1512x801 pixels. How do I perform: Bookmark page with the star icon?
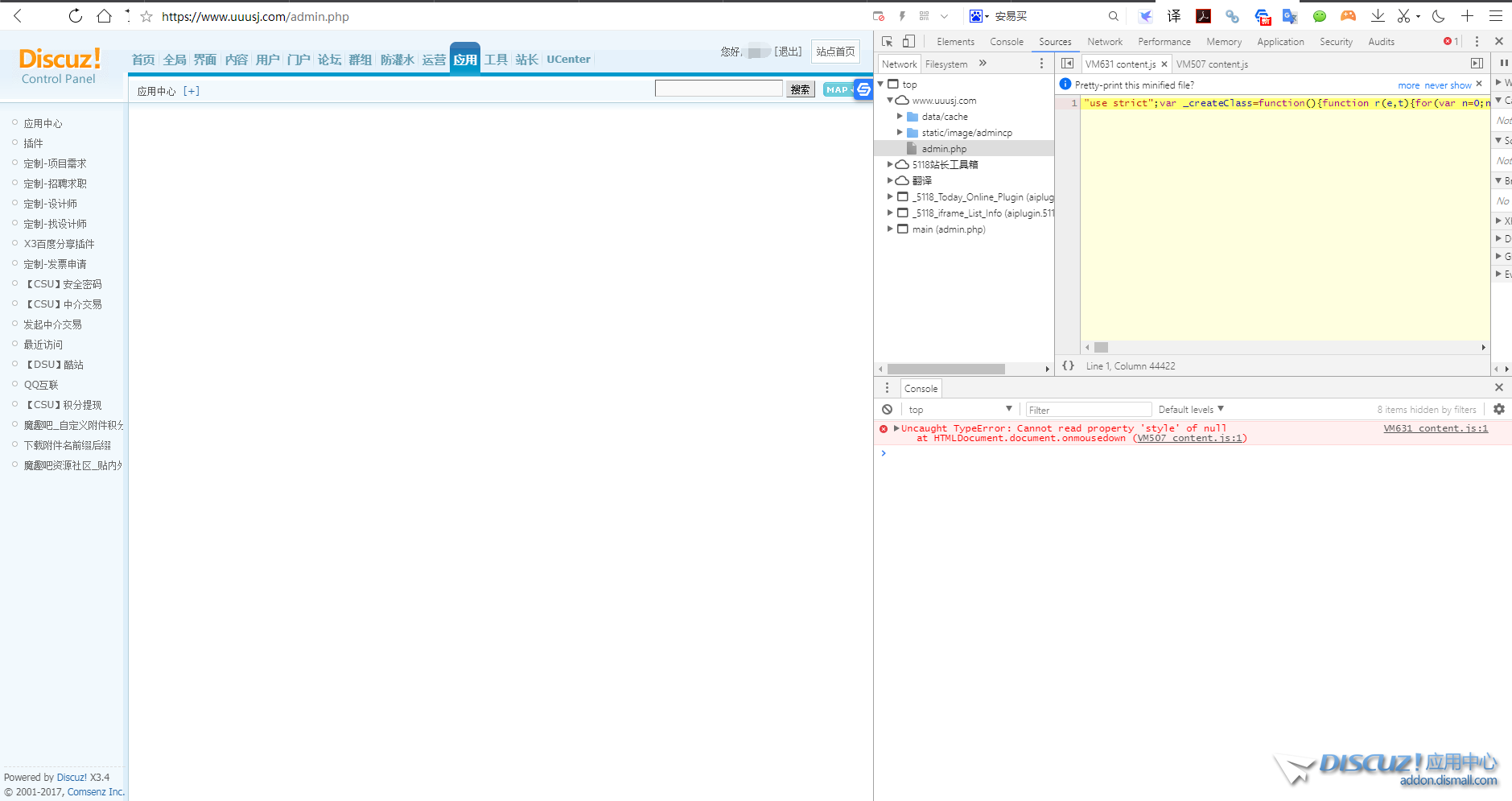click(146, 16)
